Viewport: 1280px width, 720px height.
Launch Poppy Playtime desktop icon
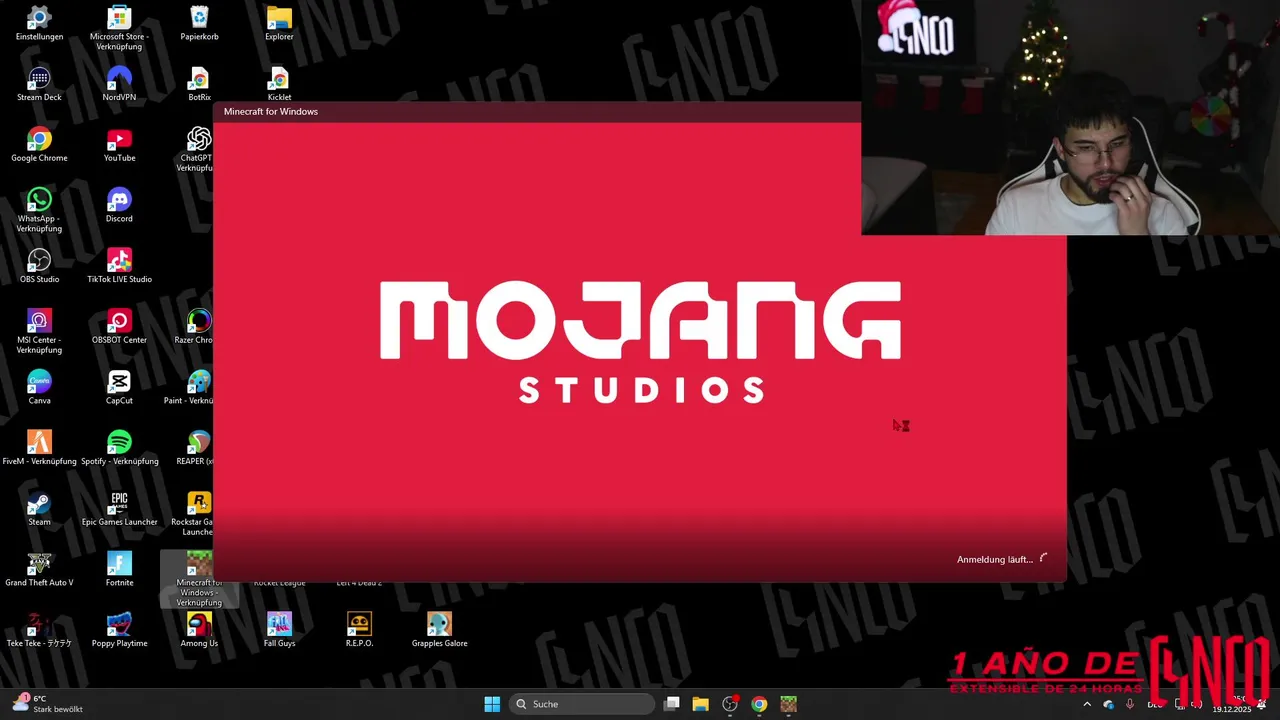[119, 630]
